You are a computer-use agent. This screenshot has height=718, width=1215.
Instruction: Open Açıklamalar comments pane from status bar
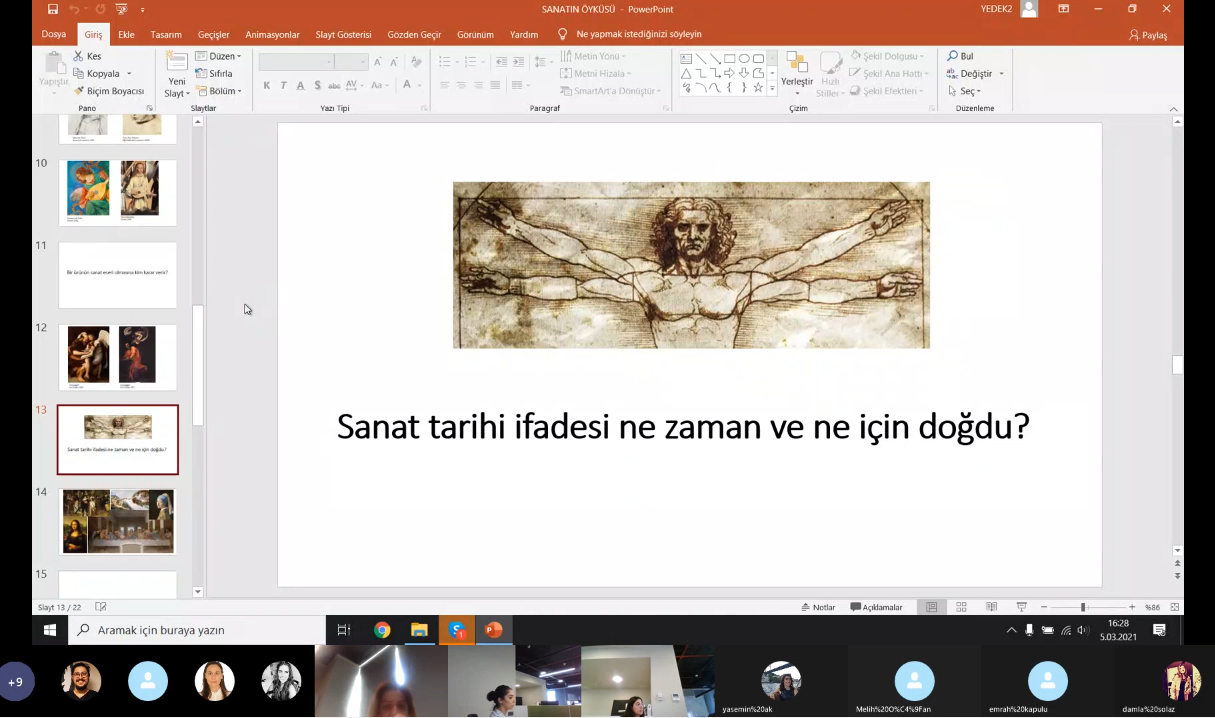(876, 607)
